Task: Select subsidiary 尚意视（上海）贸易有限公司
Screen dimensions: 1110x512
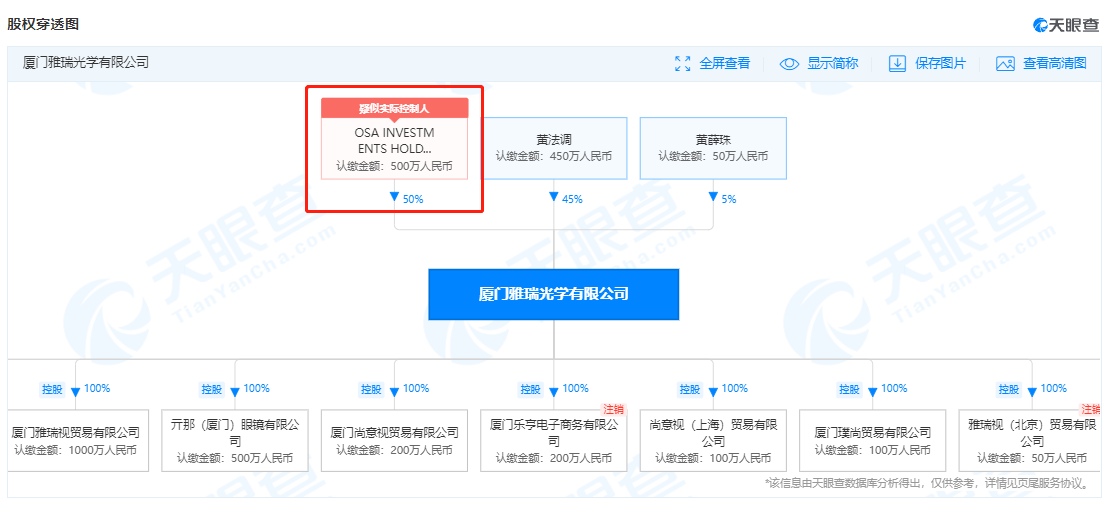Action: click(x=712, y=440)
